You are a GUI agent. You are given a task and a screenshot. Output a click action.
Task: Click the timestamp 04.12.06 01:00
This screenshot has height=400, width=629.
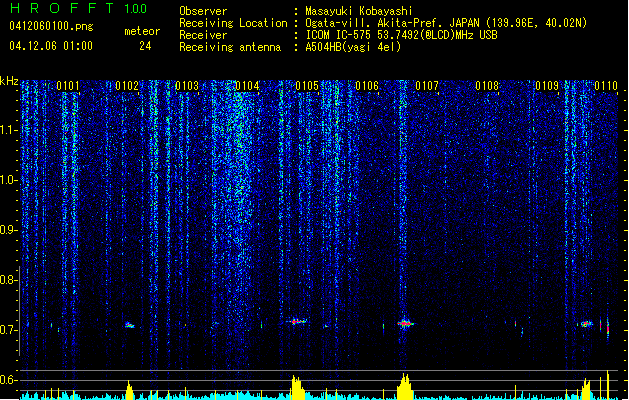[51, 46]
